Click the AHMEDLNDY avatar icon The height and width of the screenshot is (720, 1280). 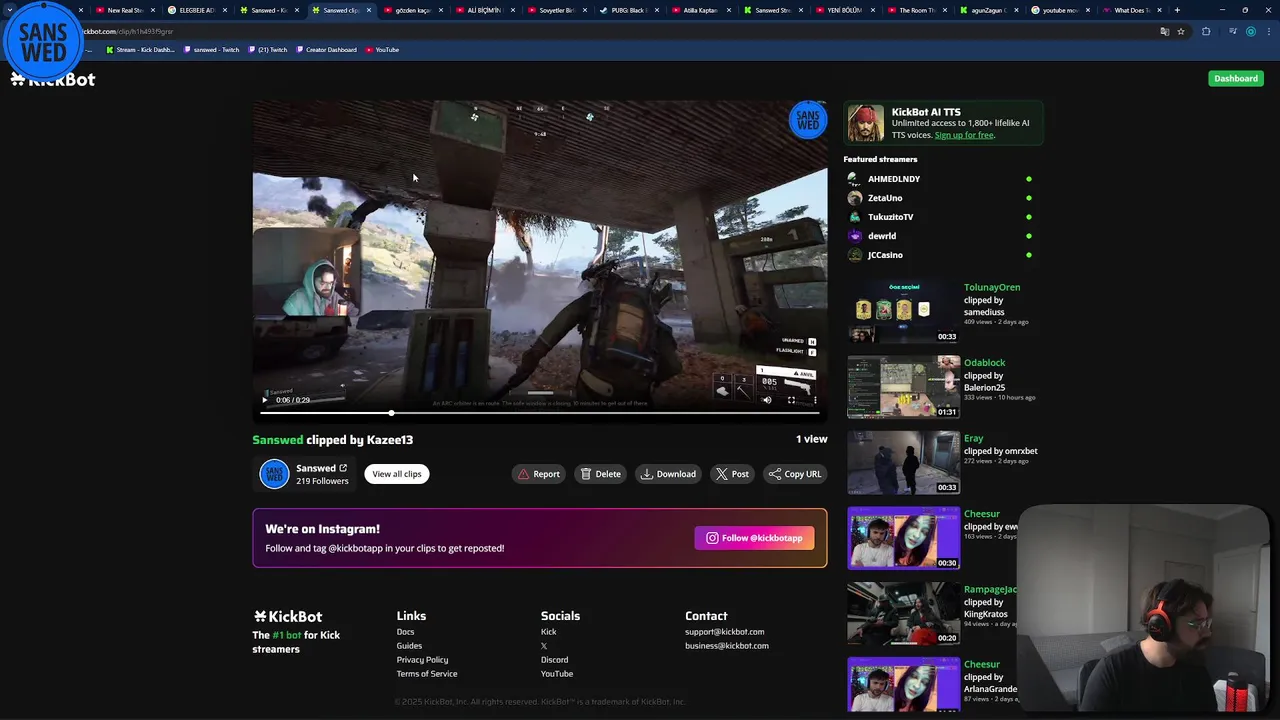[854, 179]
